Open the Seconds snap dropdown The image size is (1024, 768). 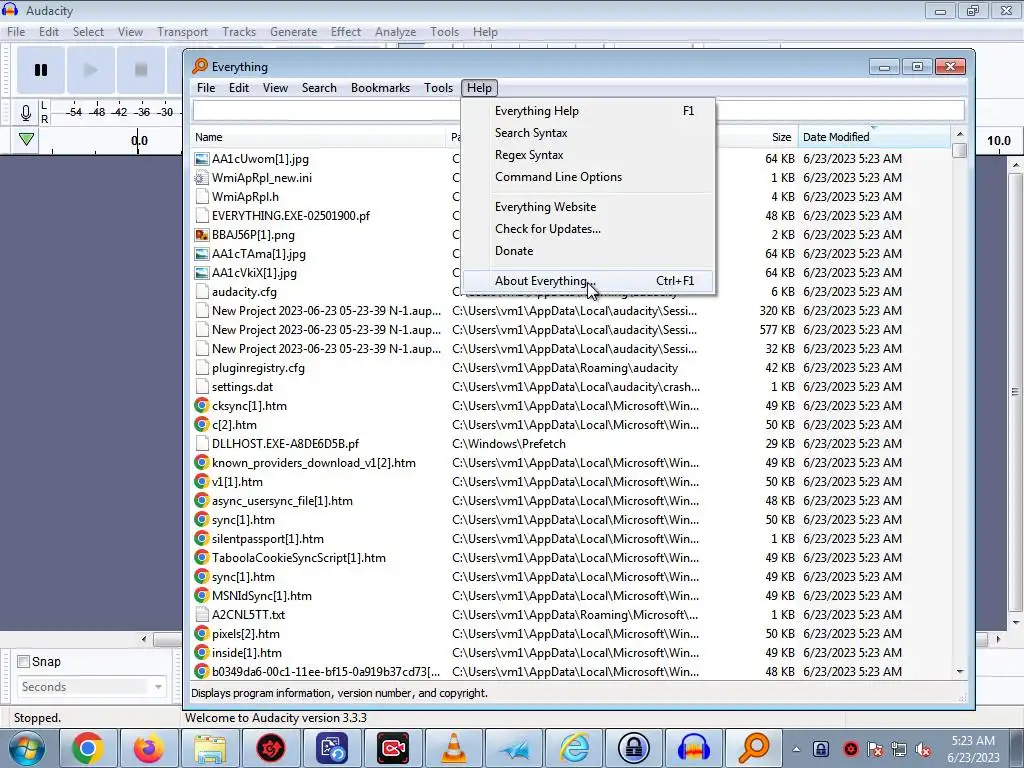point(91,686)
